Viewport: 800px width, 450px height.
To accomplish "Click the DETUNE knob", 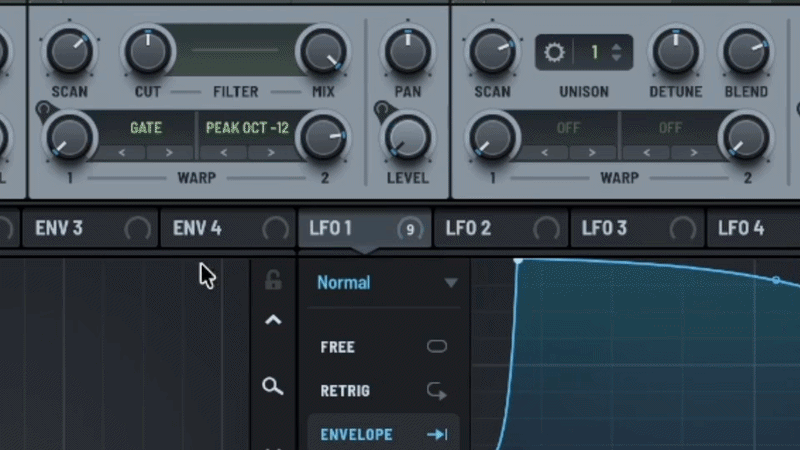I will pyautogui.click(x=676, y=52).
